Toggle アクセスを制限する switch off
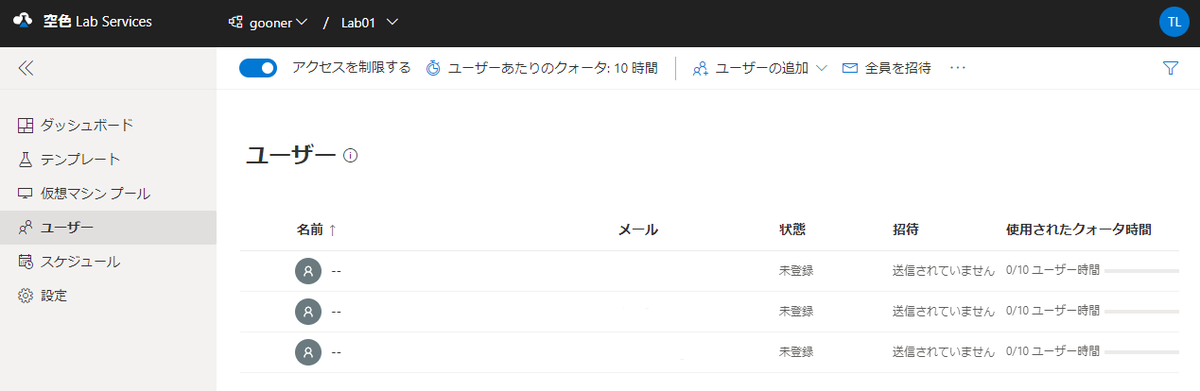 tap(258, 68)
